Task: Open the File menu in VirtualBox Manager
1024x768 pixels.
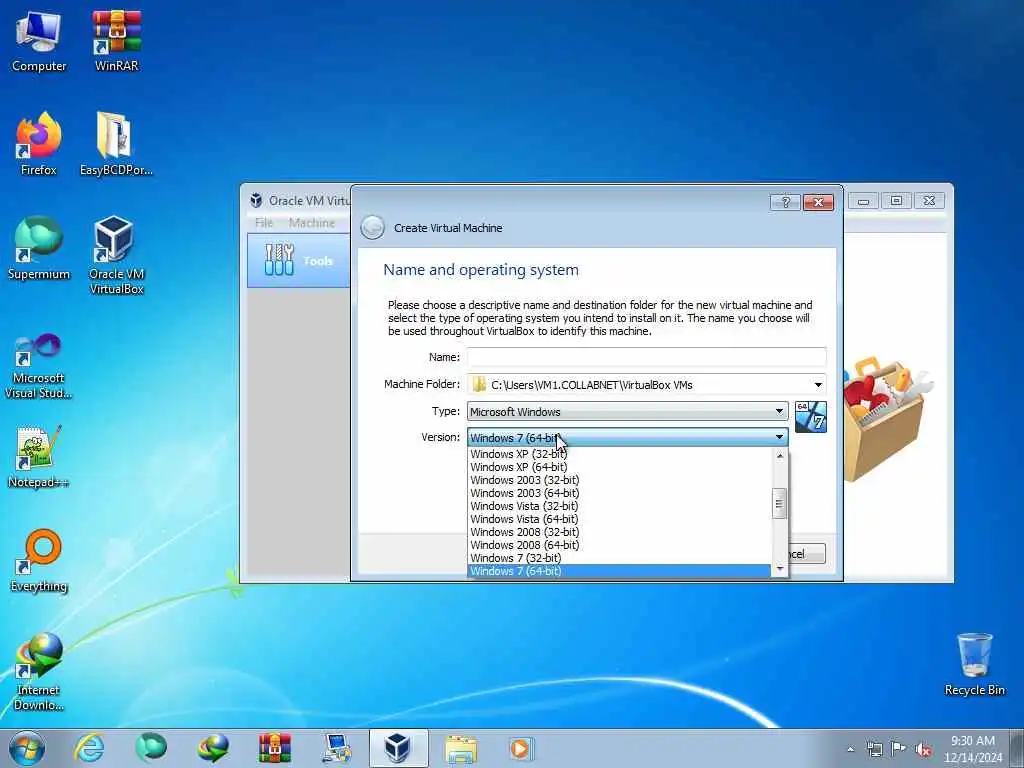Action: coord(264,223)
